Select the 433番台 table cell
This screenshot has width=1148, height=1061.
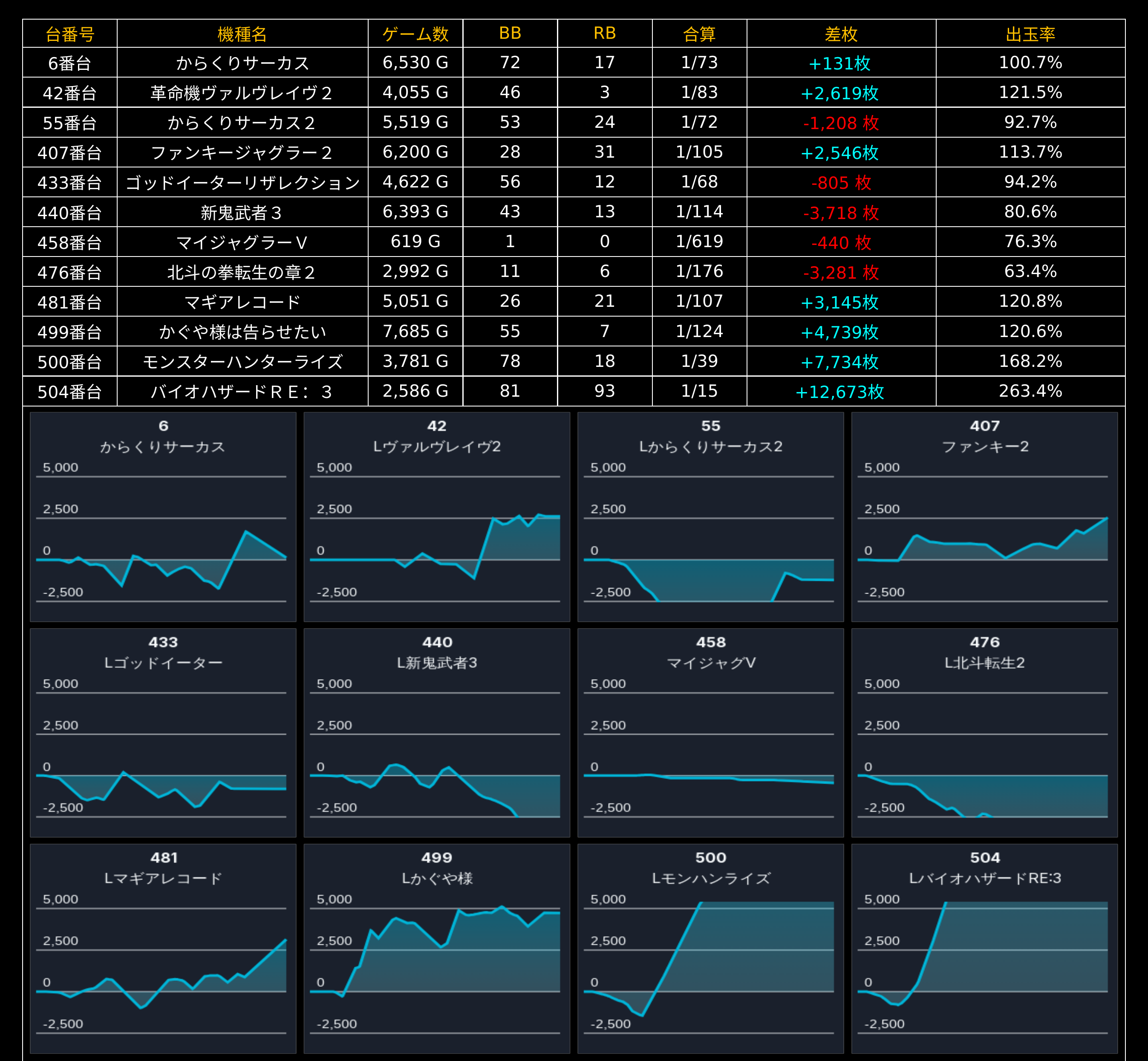click(69, 182)
